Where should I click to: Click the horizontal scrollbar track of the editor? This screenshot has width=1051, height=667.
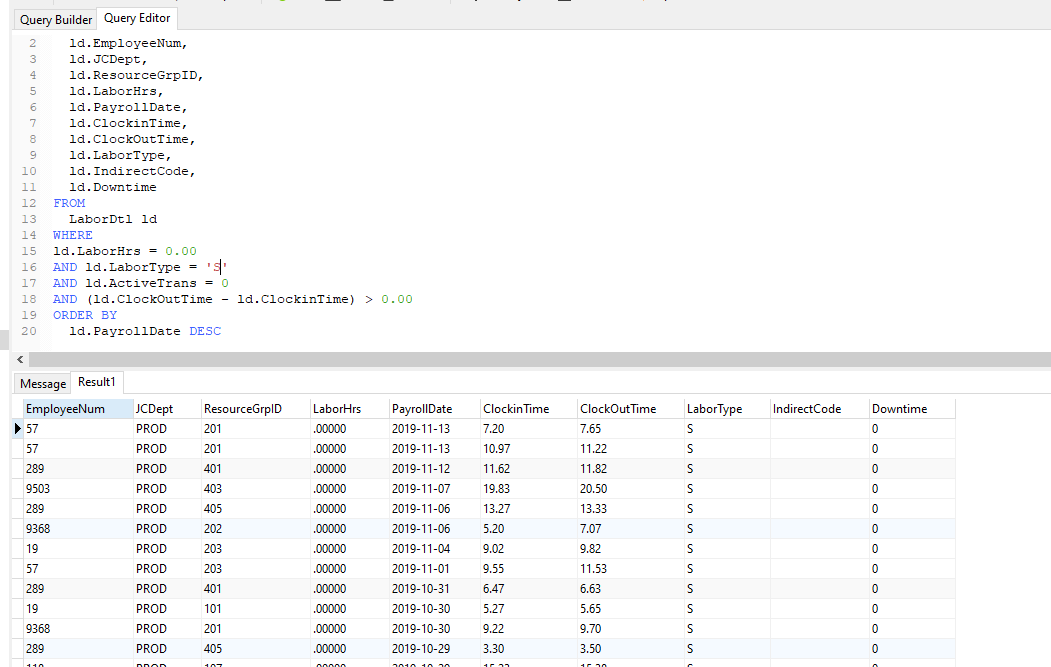(x=540, y=359)
